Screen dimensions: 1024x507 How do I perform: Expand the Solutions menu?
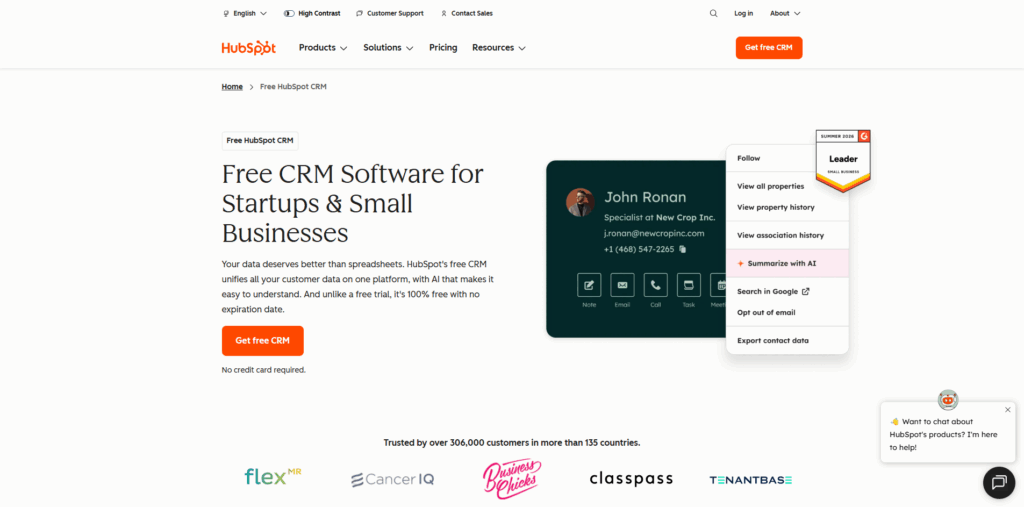coord(389,48)
